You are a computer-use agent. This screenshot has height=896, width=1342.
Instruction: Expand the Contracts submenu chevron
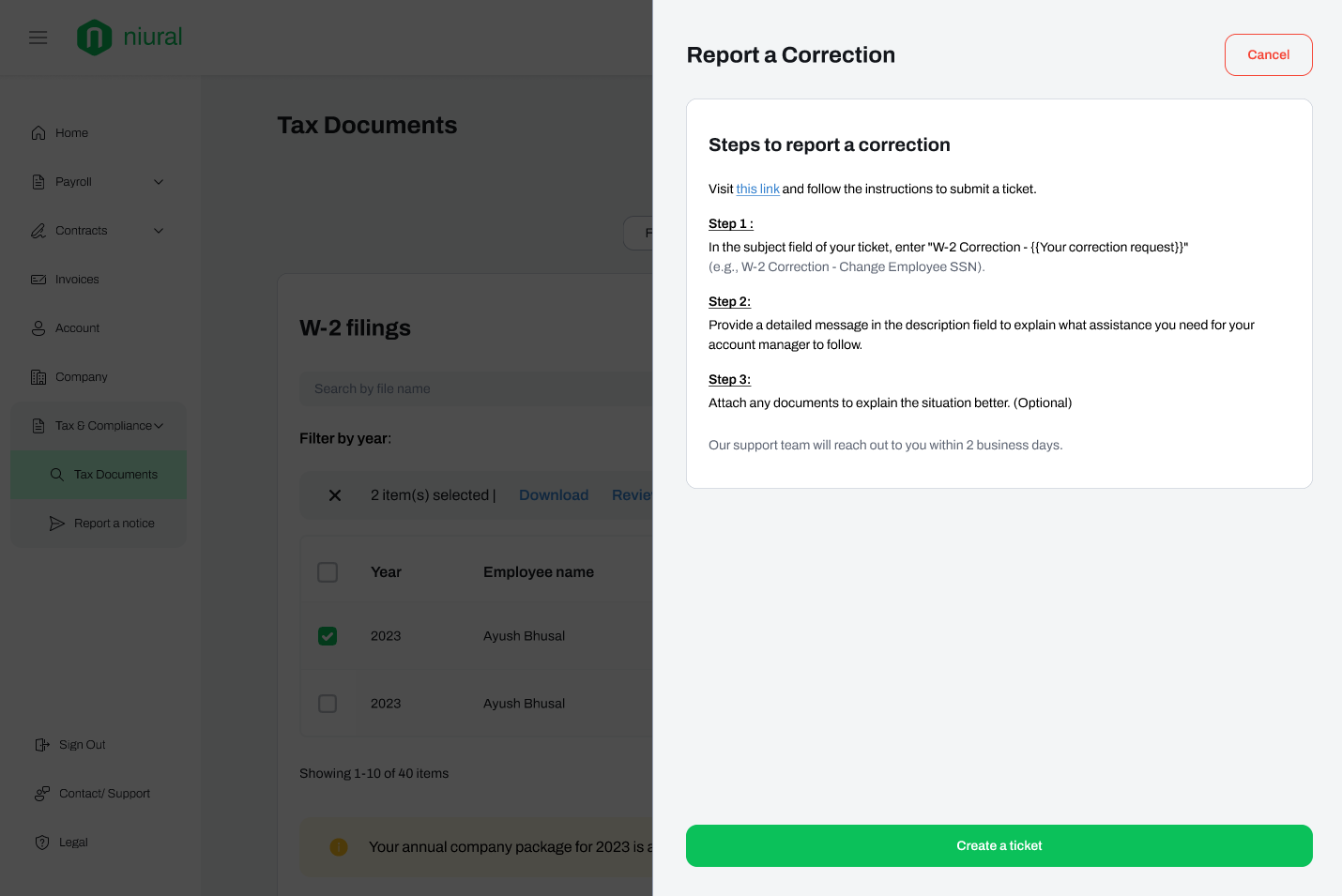[159, 231]
